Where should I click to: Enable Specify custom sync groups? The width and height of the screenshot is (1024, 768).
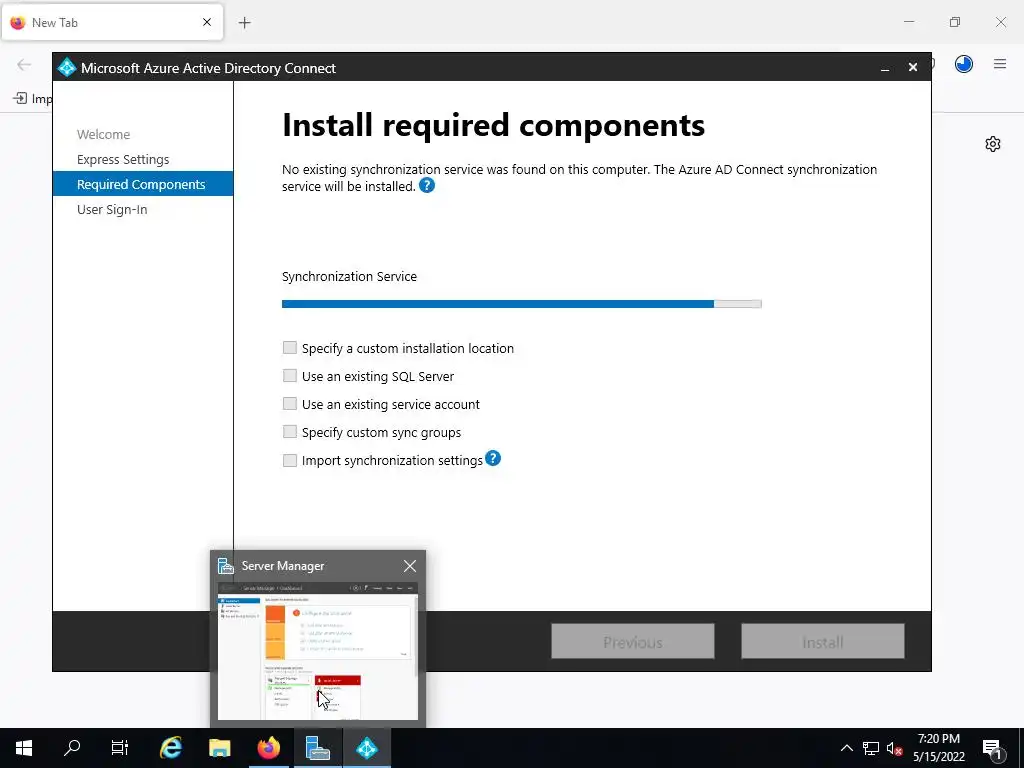pos(289,432)
